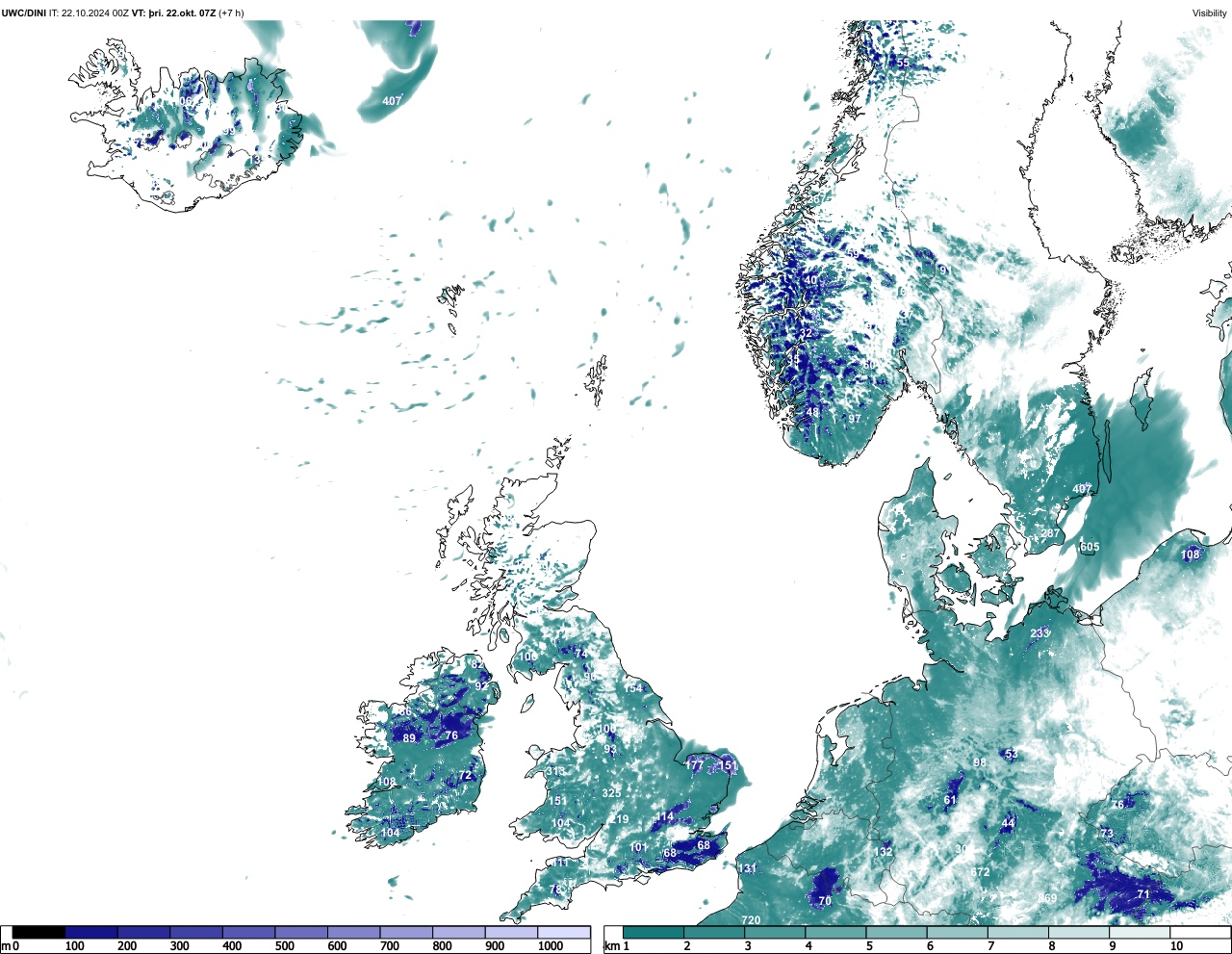The image size is (1232, 954).
Task: Click the 'Visibility' label at top right
Action: click(x=1210, y=13)
